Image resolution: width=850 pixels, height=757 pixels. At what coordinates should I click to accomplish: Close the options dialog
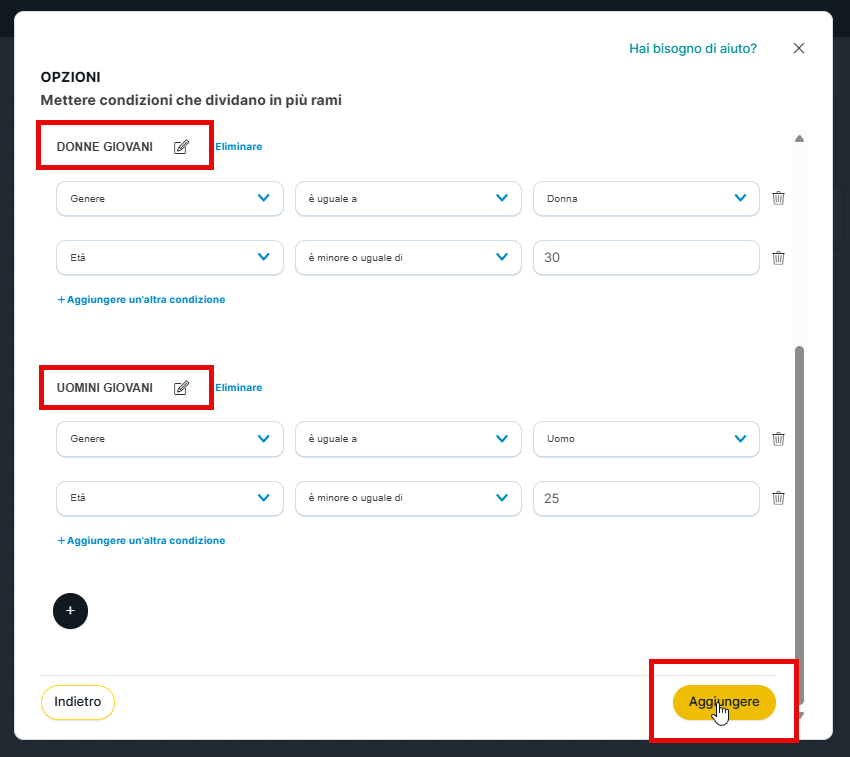coord(798,48)
